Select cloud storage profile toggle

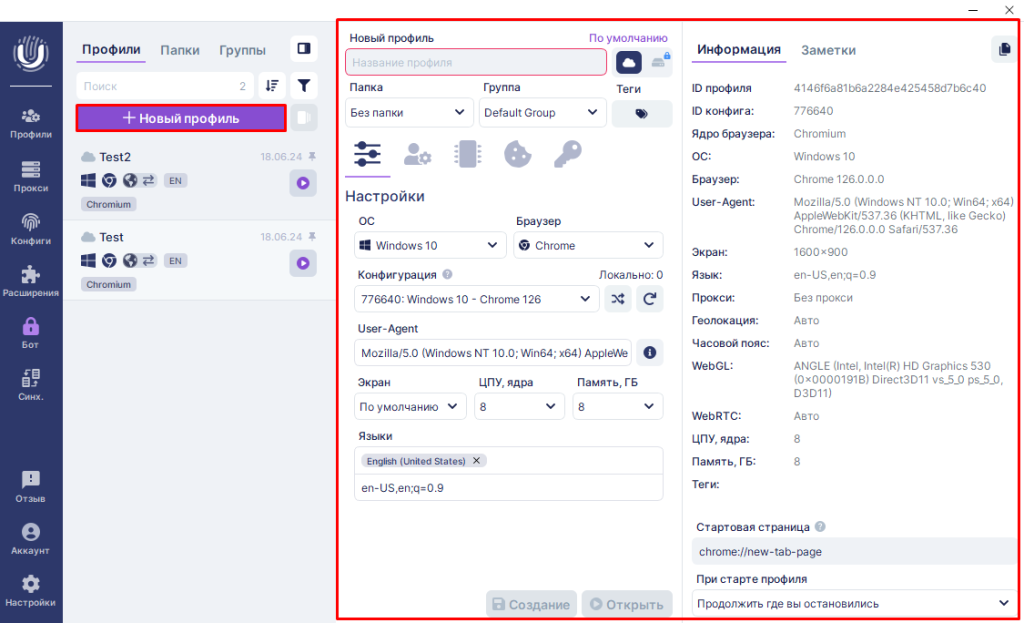coord(629,62)
